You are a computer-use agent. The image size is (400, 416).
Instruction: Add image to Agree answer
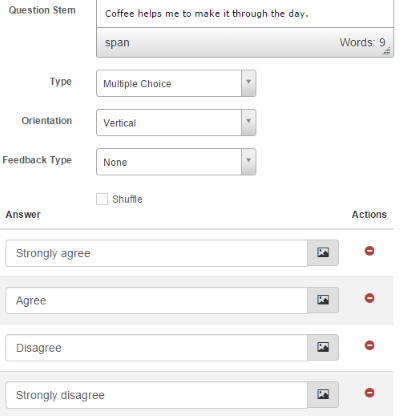coord(323,300)
